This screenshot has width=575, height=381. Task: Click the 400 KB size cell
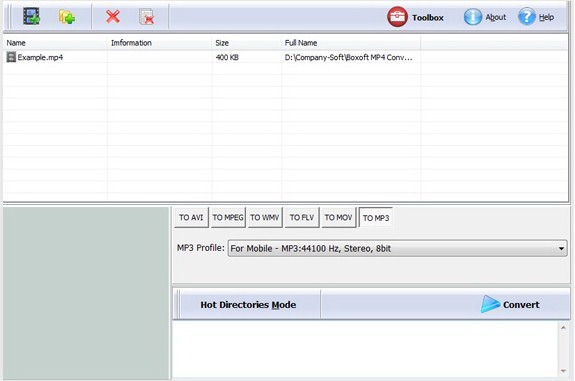click(x=227, y=58)
